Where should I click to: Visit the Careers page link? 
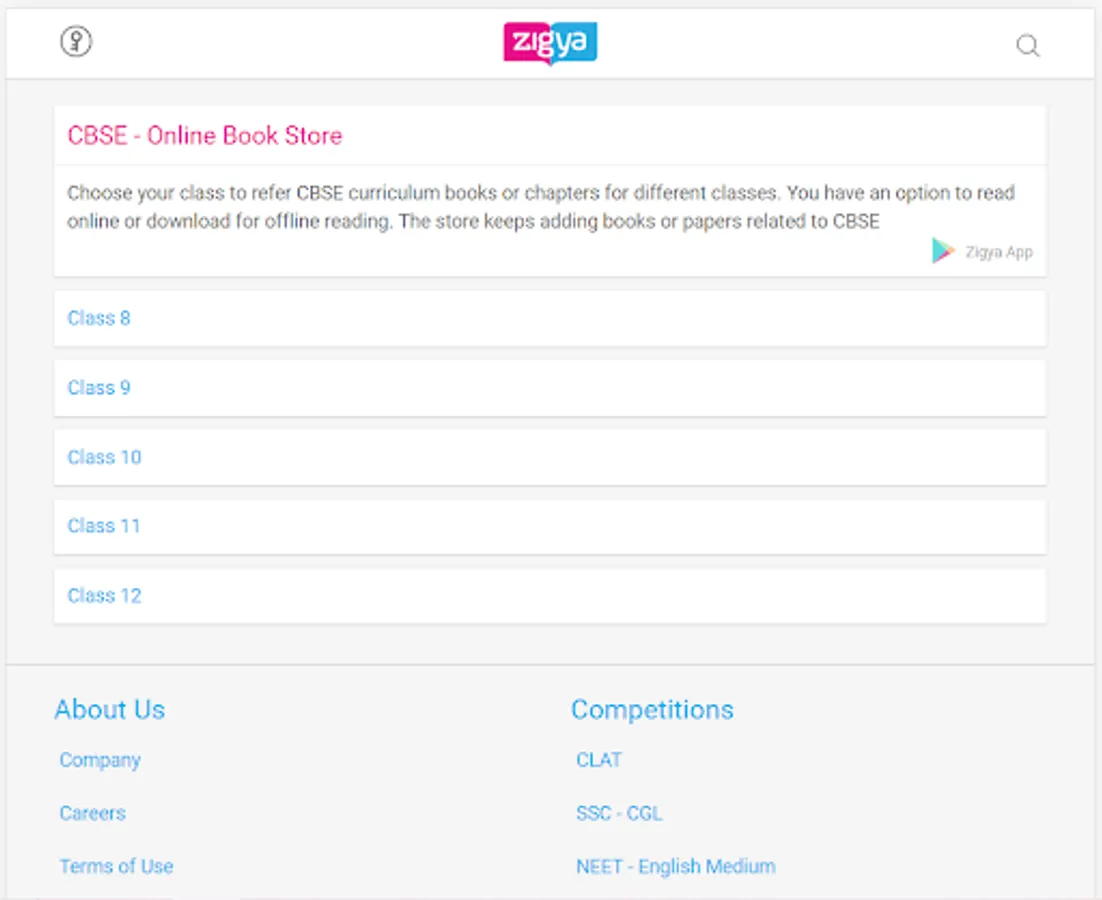click(x=92, y=813)
